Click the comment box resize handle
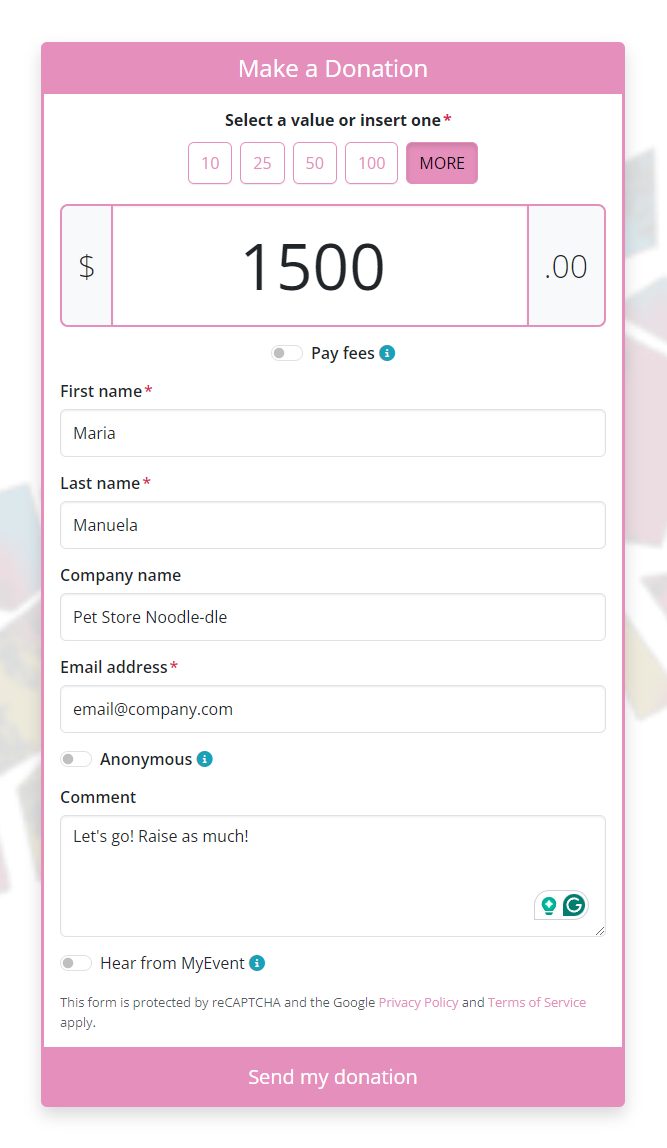Screen dimensions: 667x1148 click(x=600, y=931)
